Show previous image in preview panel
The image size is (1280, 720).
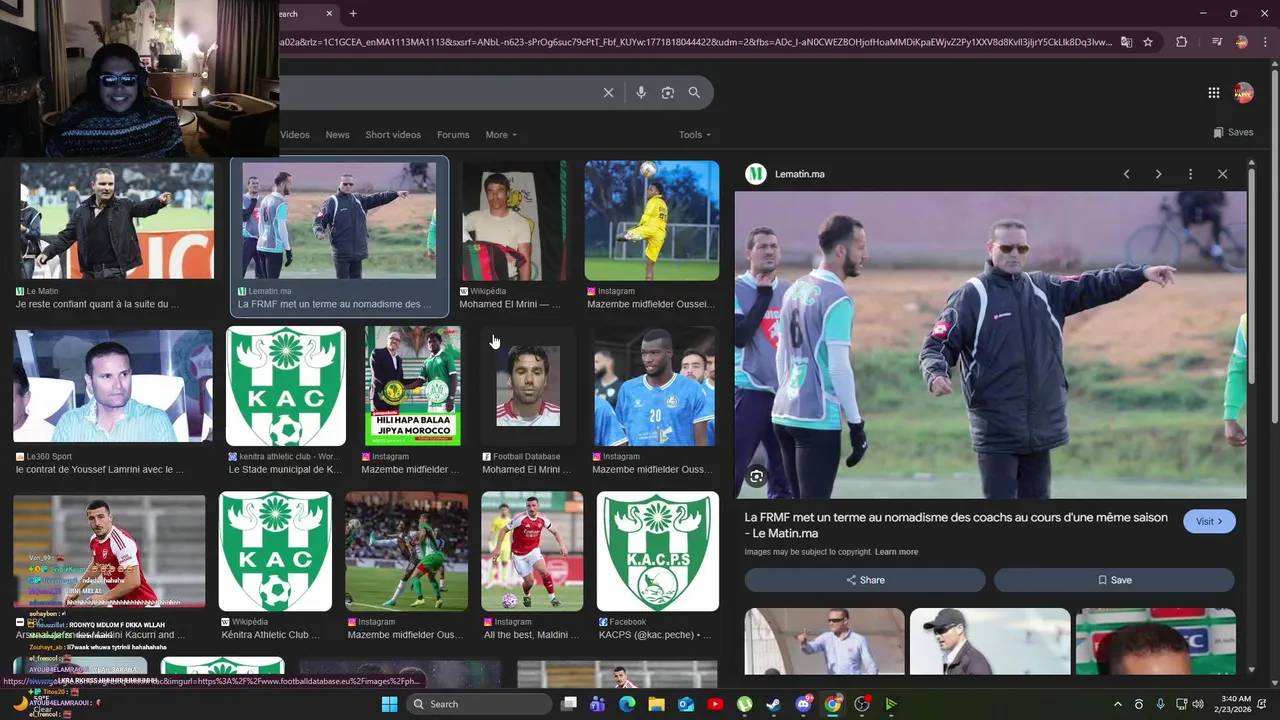pos(1126,174)
